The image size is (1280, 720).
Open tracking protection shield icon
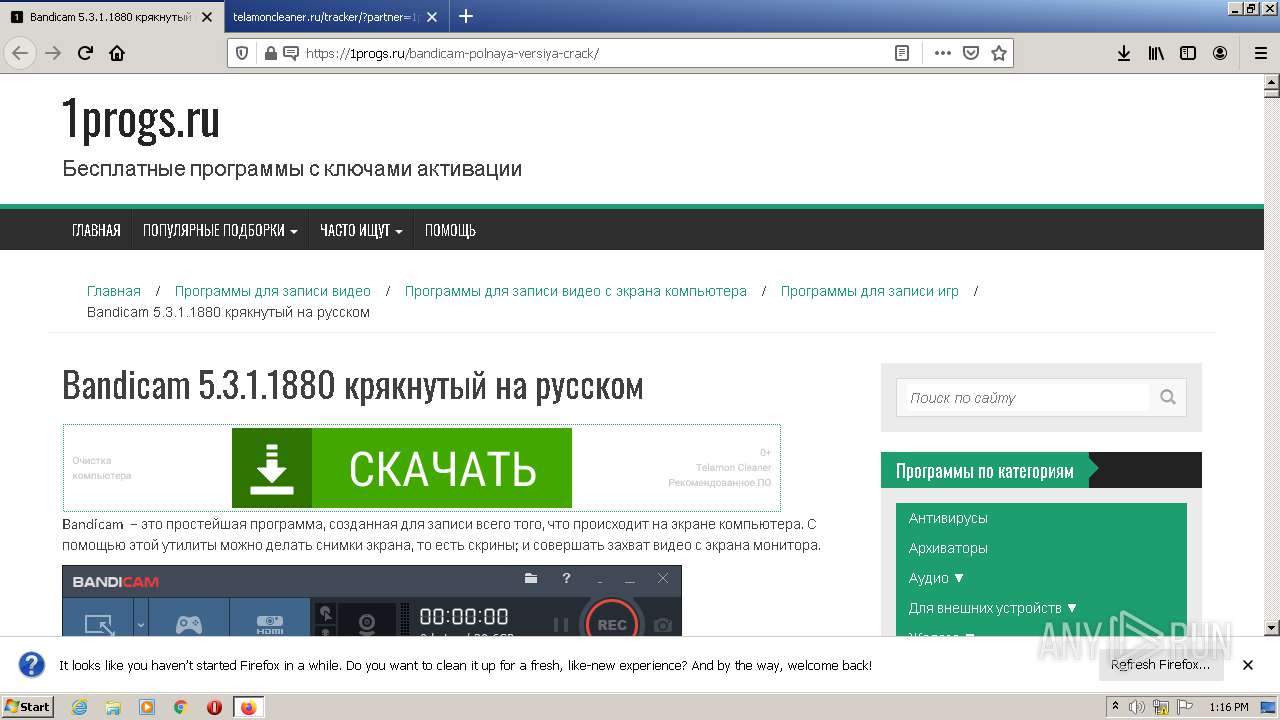(x=243, y=54)
